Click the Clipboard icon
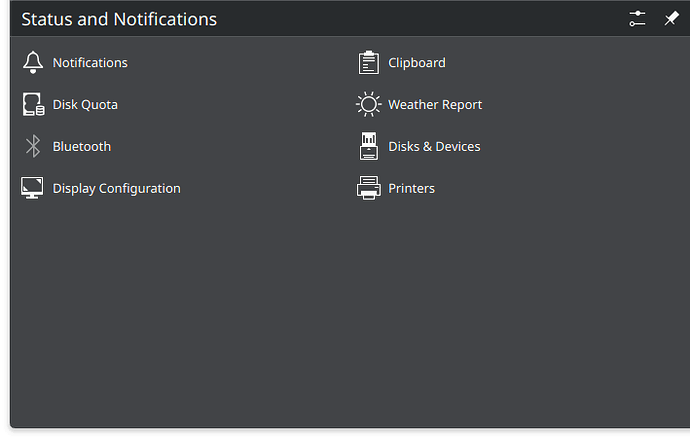Image resolution: width=690 pixels, height=437 pixels. pos(369,62)
